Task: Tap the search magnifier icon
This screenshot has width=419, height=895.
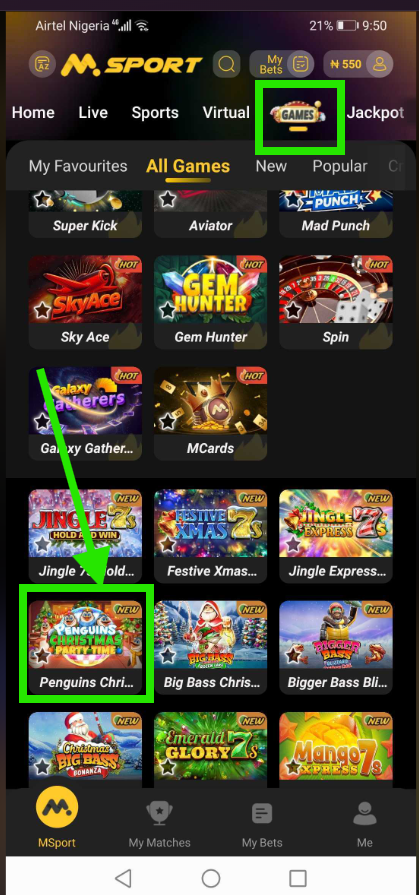Action: 226,64
